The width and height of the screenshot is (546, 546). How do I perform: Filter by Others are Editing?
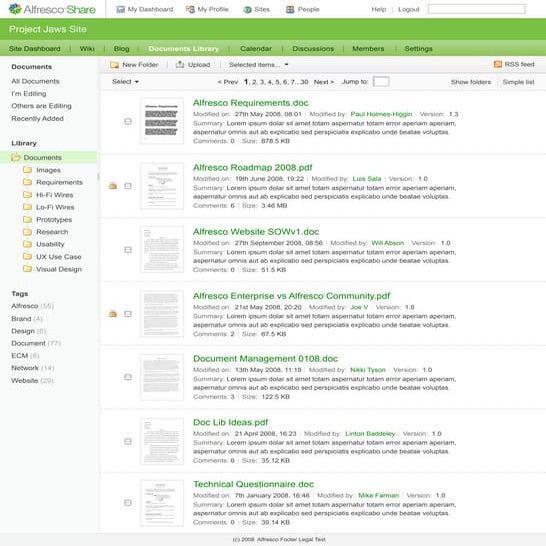point(41,106)
